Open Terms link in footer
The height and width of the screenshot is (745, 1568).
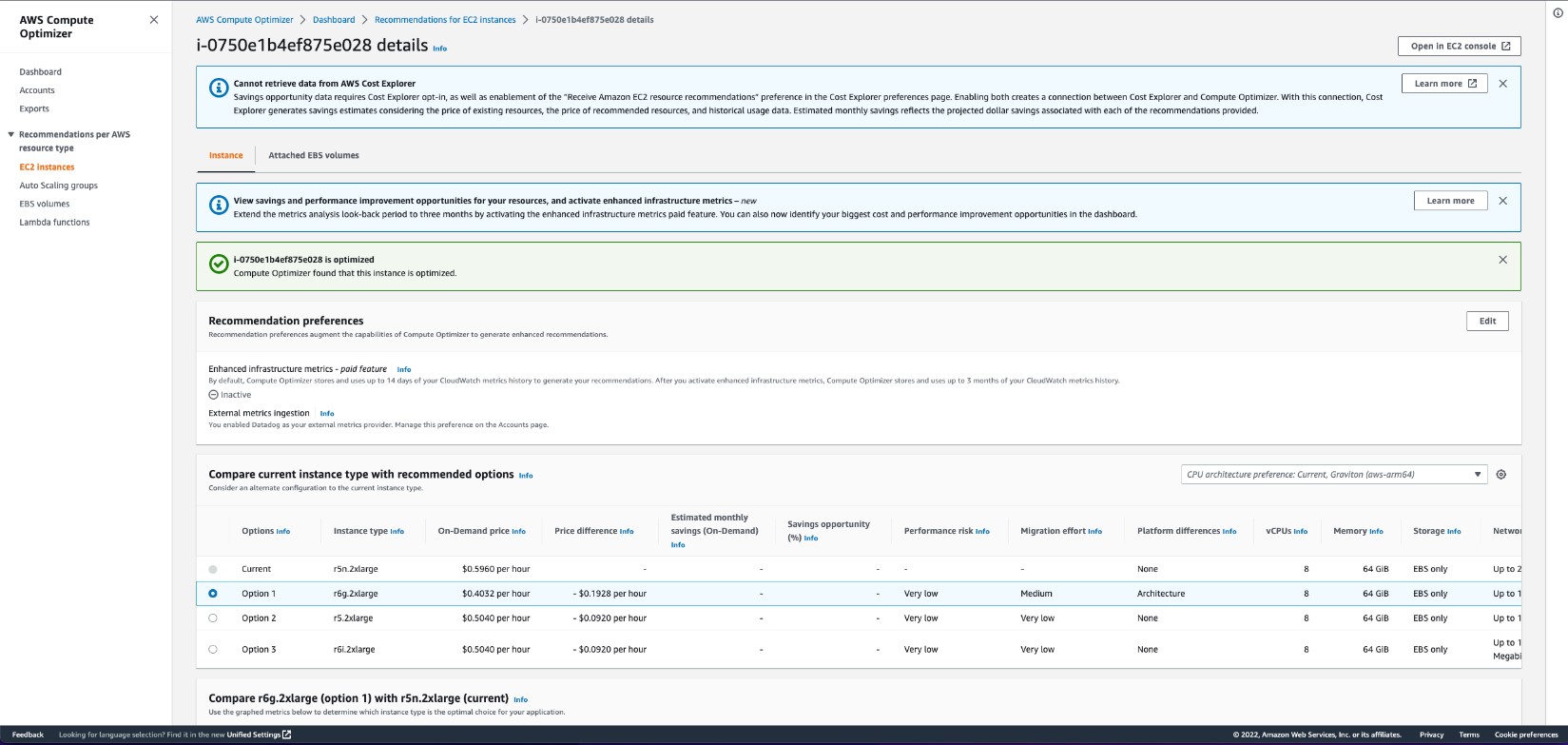[1469, 735]
